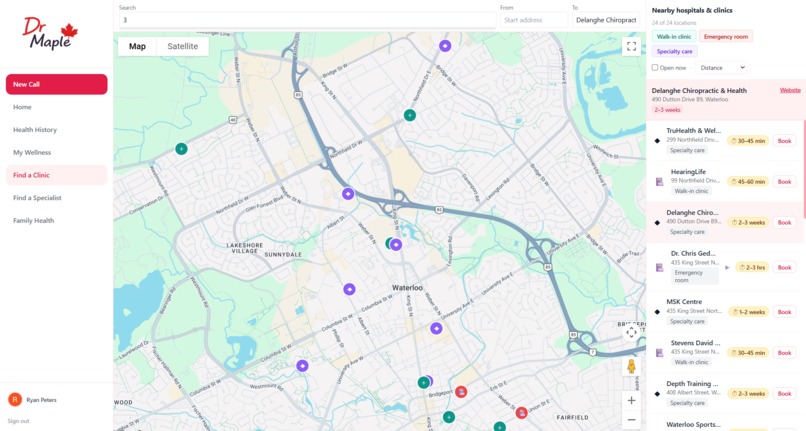Image resolution: width=806 pixels, height=431 pixels.
Task: Open the Distance sort dropdown
Action: (x=722, y=67)
